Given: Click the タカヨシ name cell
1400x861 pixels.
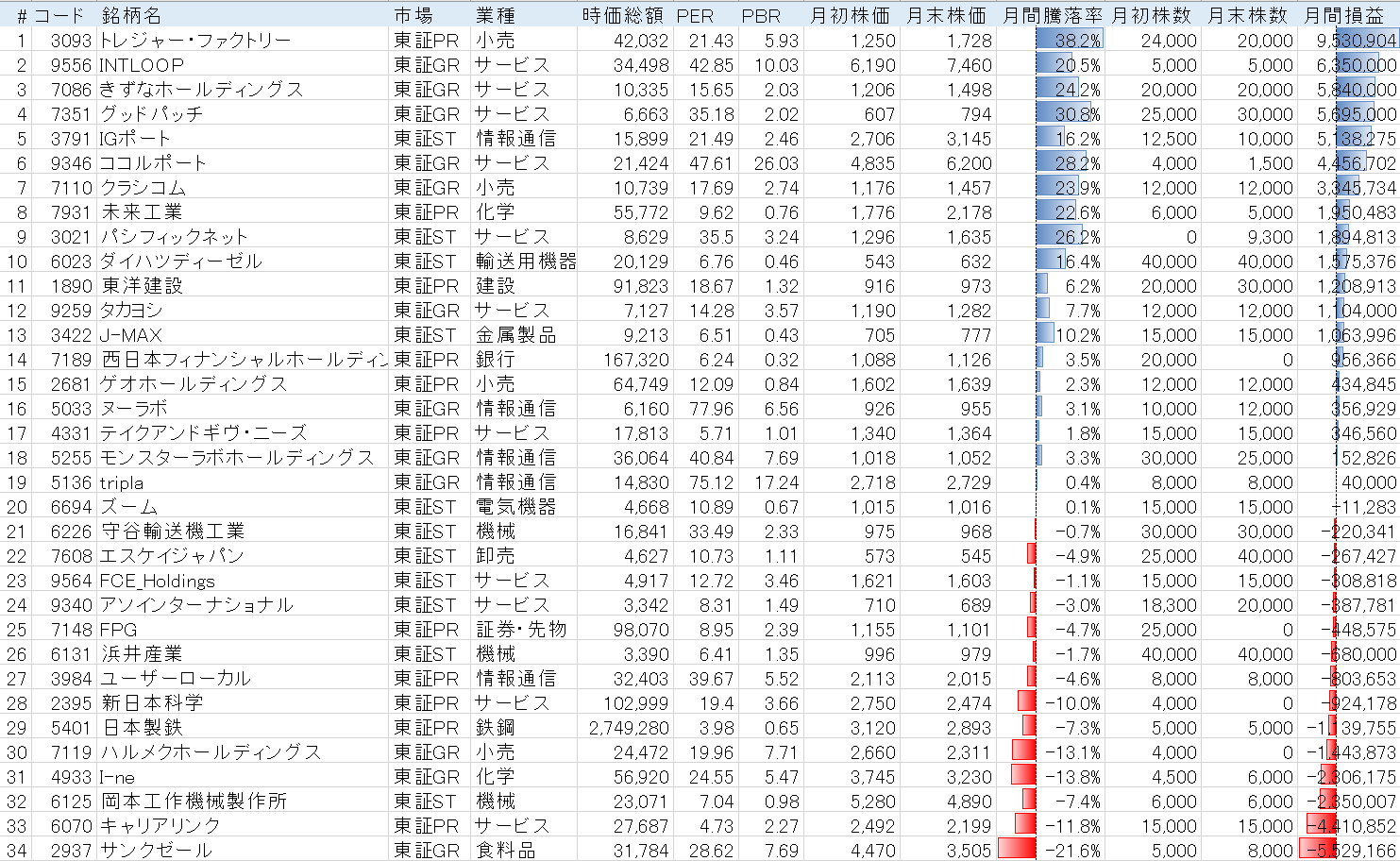Looking at the screenshot, I should [x=242, y=311].
